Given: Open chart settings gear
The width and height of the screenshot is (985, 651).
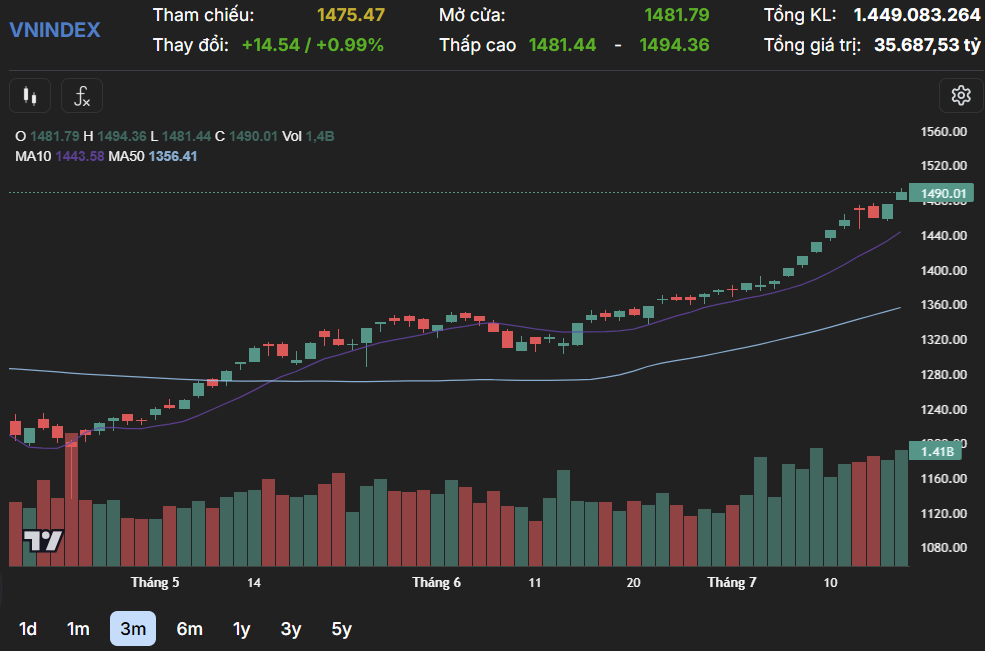Looking at the screenshot, I should 961,96.
